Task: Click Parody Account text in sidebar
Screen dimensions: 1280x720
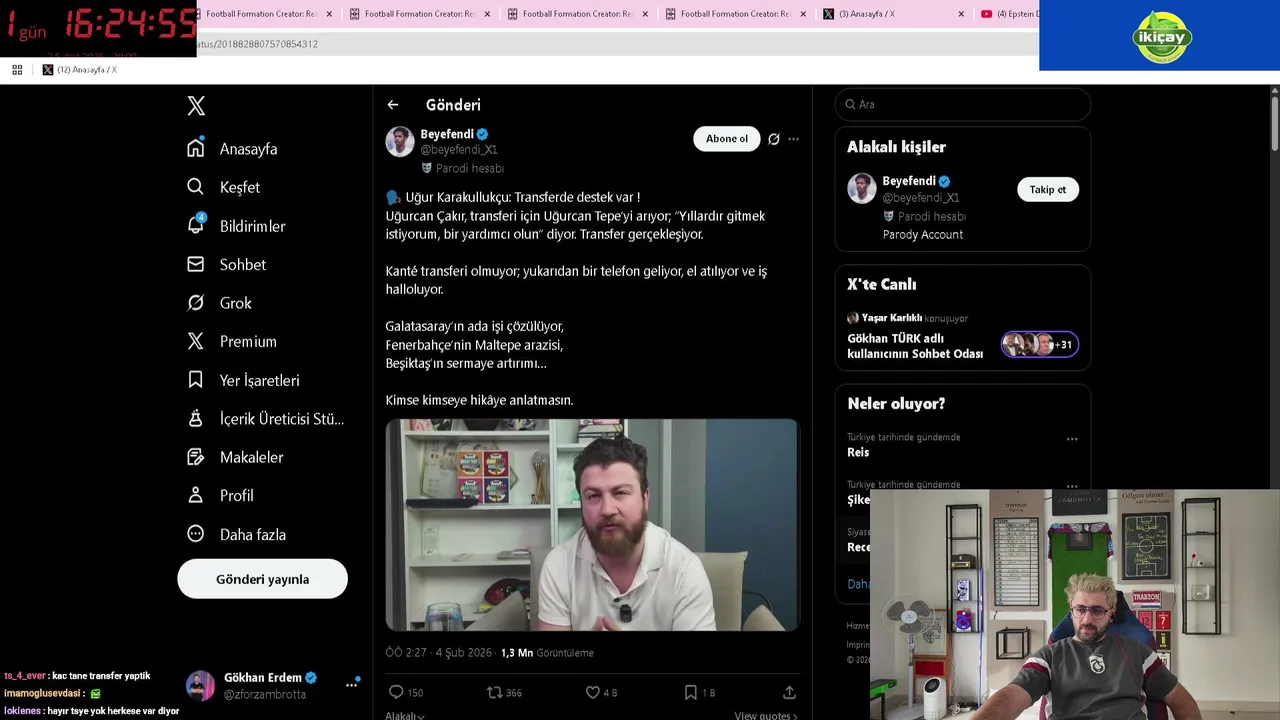Action: pos(923,234)
